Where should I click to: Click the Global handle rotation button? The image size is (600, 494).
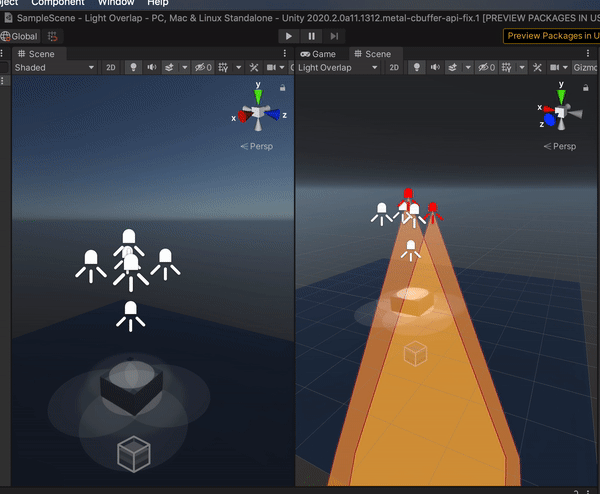click(20, 36)
